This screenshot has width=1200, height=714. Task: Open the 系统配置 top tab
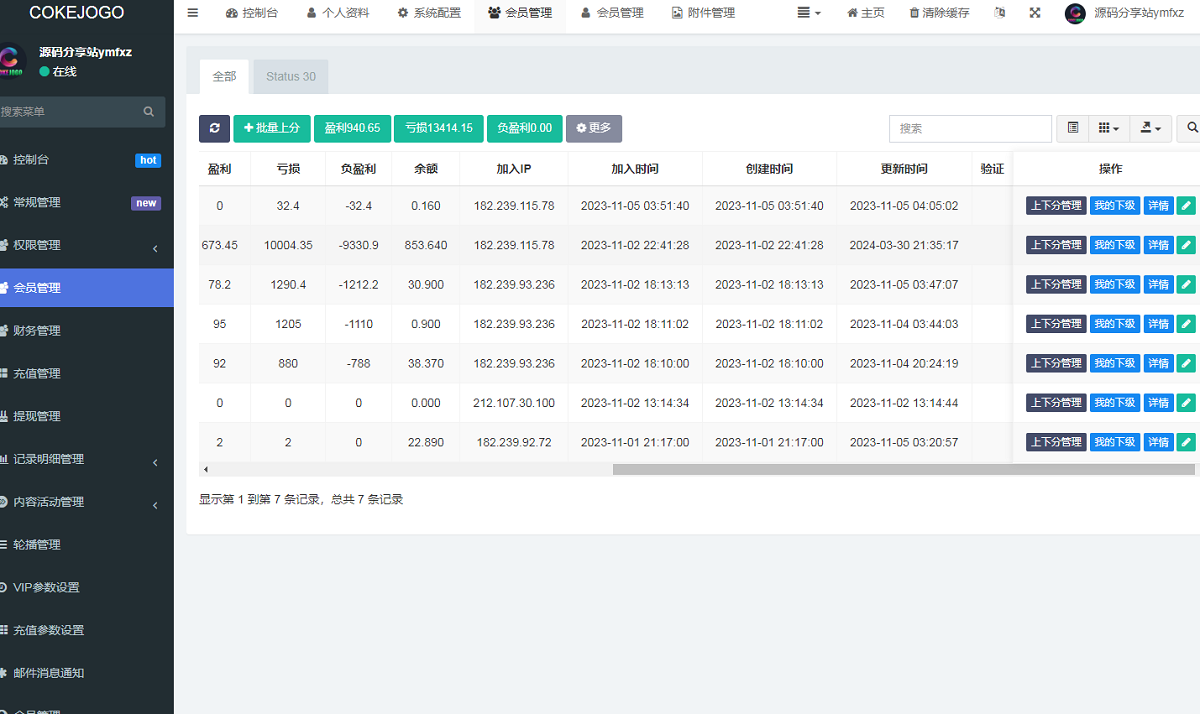(429, 13)
